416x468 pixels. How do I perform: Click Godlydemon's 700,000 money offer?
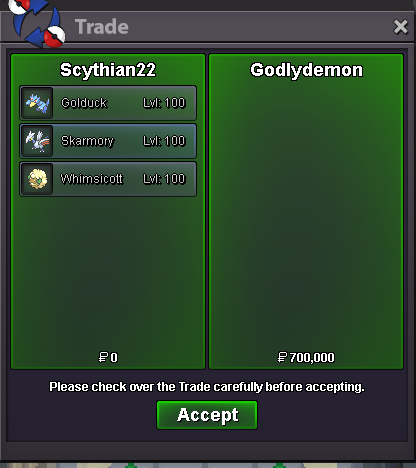tap(306, 358)
